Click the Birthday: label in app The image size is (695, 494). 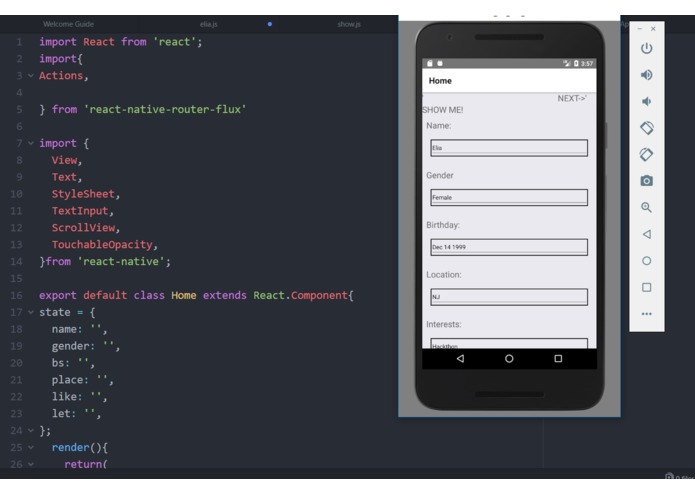tap(443, 225)
